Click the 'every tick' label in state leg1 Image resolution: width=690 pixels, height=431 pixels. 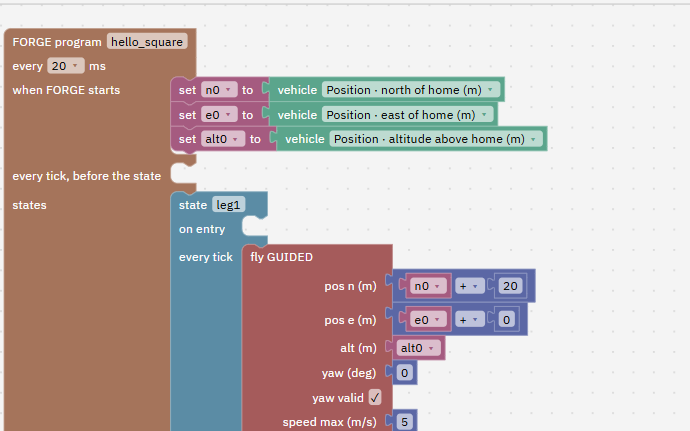pyautogui.click(x=206, y=257)
